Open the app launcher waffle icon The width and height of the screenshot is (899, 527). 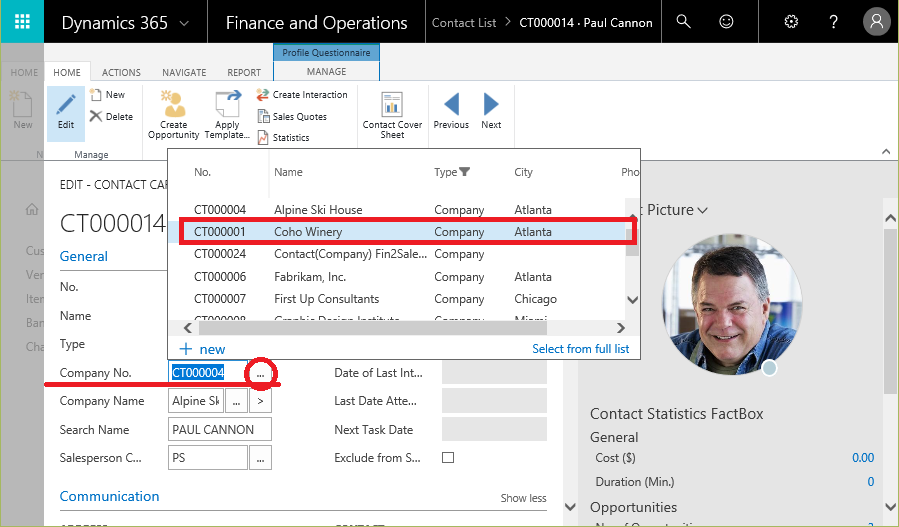pyautogui.click(x=22, y=22)
